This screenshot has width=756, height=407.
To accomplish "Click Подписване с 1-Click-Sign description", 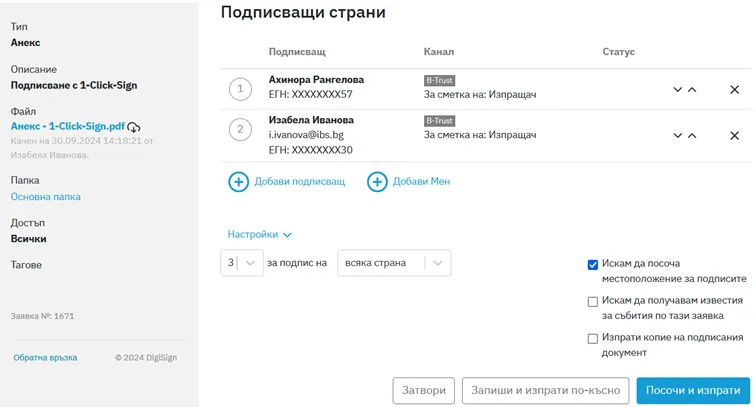I will (74, 85).
